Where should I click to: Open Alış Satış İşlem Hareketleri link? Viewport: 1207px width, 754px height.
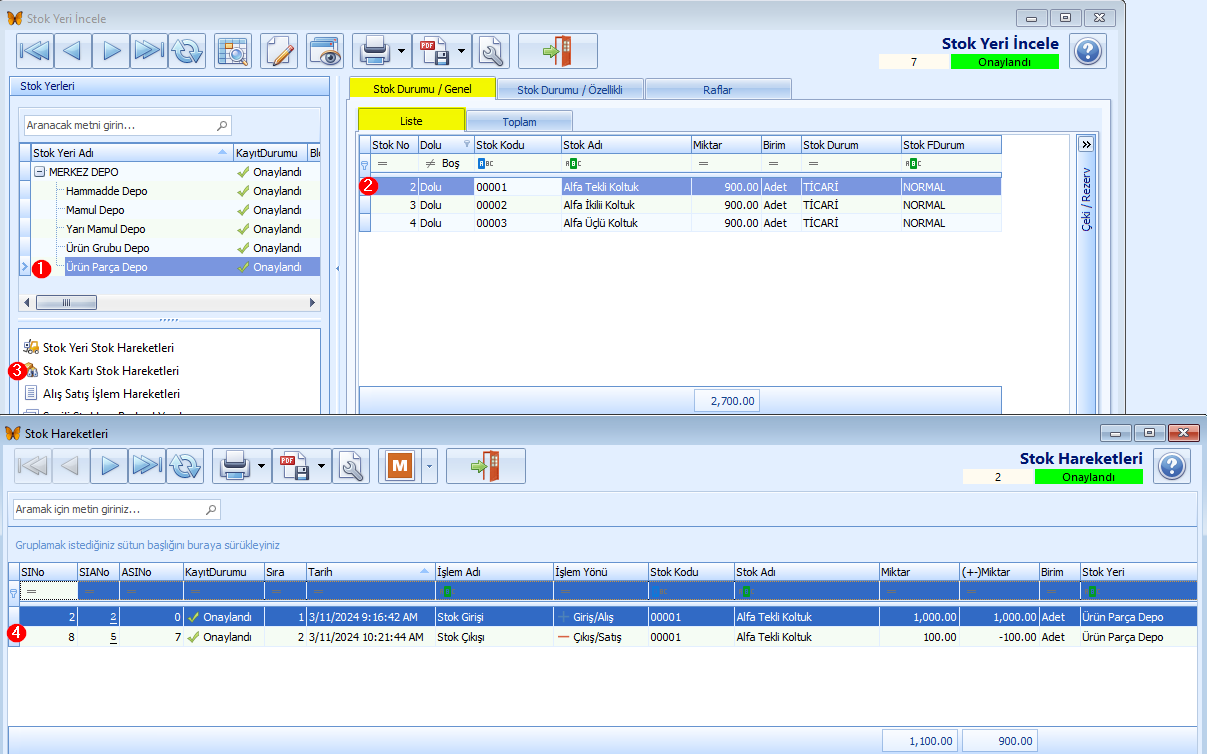coord(111,394)
